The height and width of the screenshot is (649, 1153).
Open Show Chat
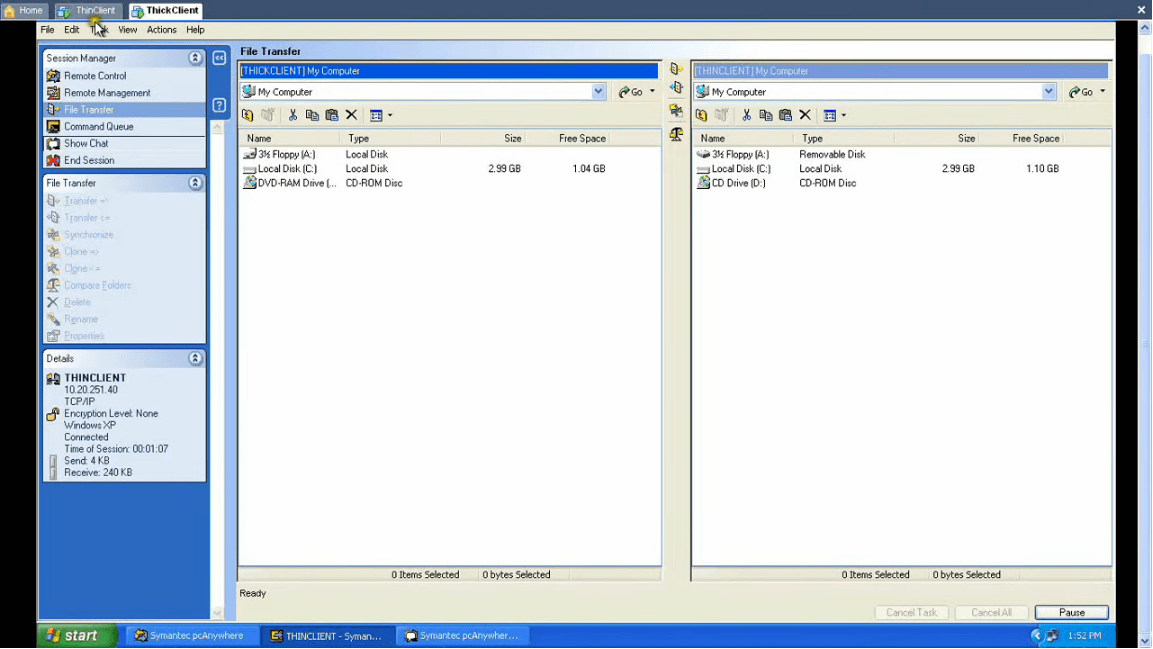tap(85, 143)
